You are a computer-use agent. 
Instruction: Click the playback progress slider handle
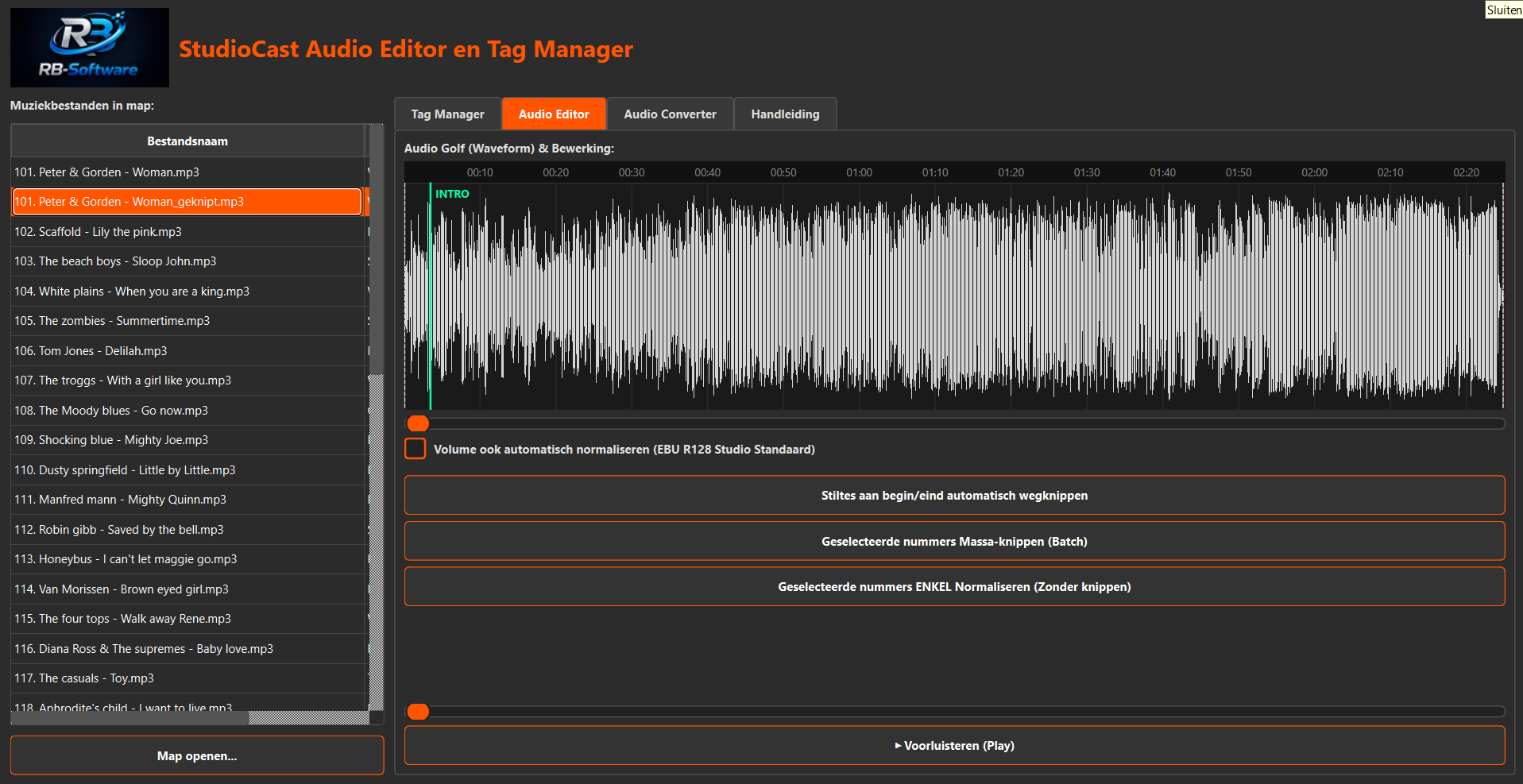[x=418, y=711]
